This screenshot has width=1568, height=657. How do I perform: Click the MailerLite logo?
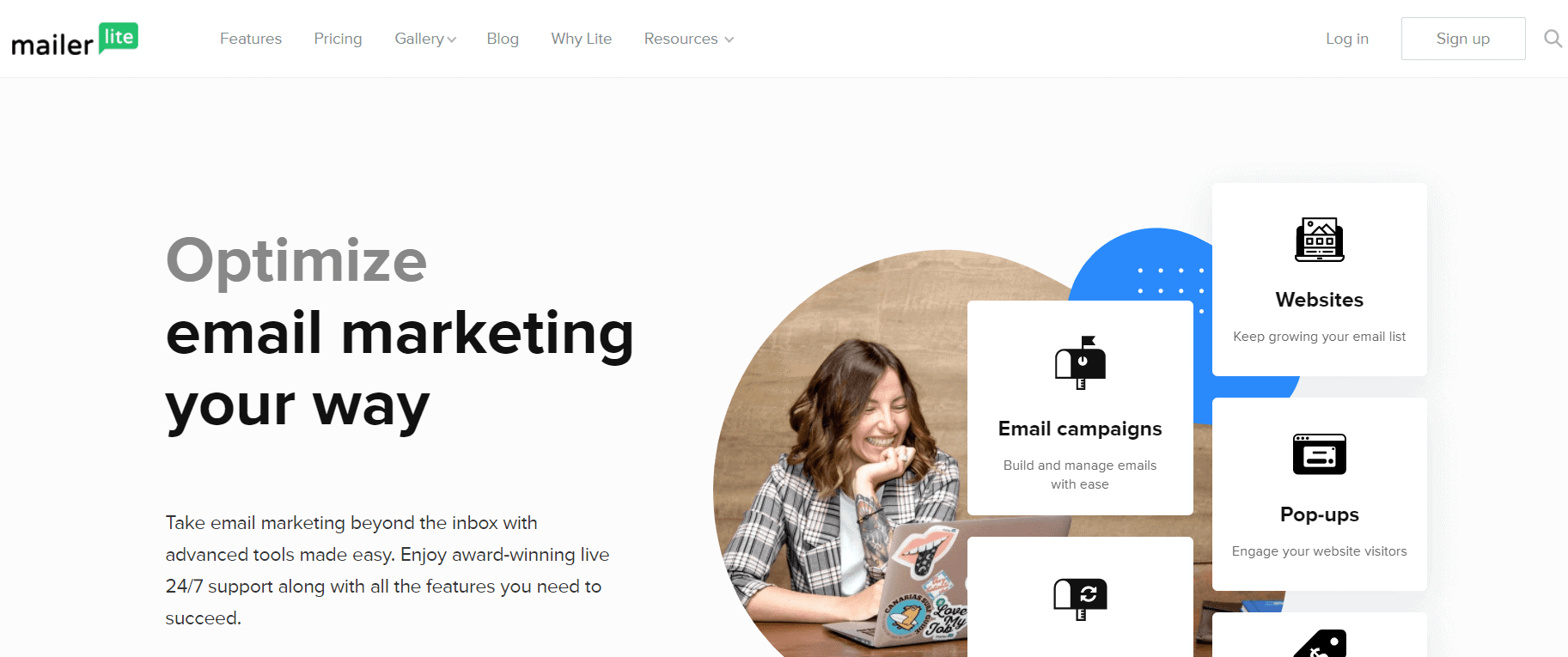[x=75, y=40]
